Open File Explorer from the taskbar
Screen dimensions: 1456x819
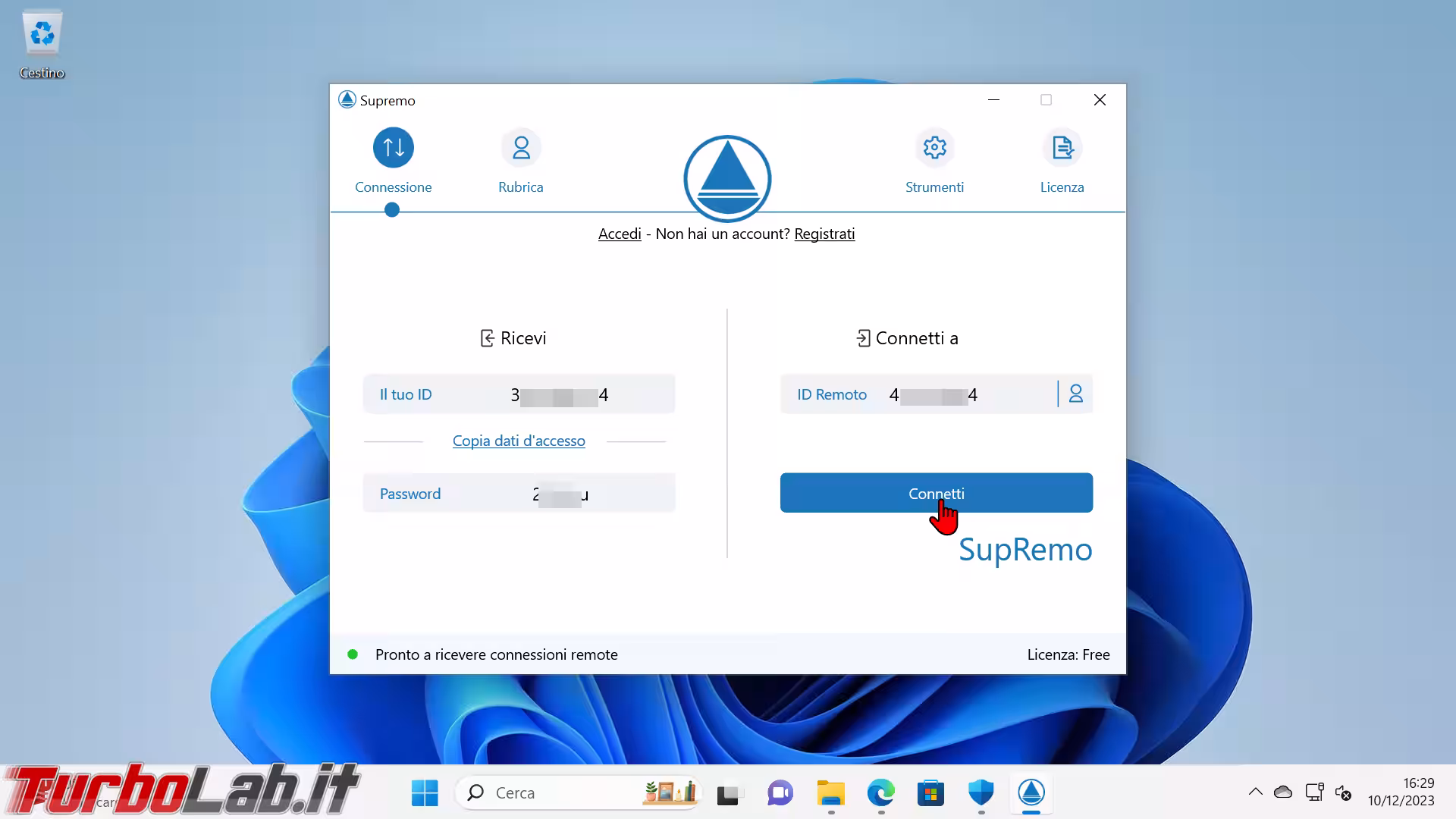(x=830, y=793)
